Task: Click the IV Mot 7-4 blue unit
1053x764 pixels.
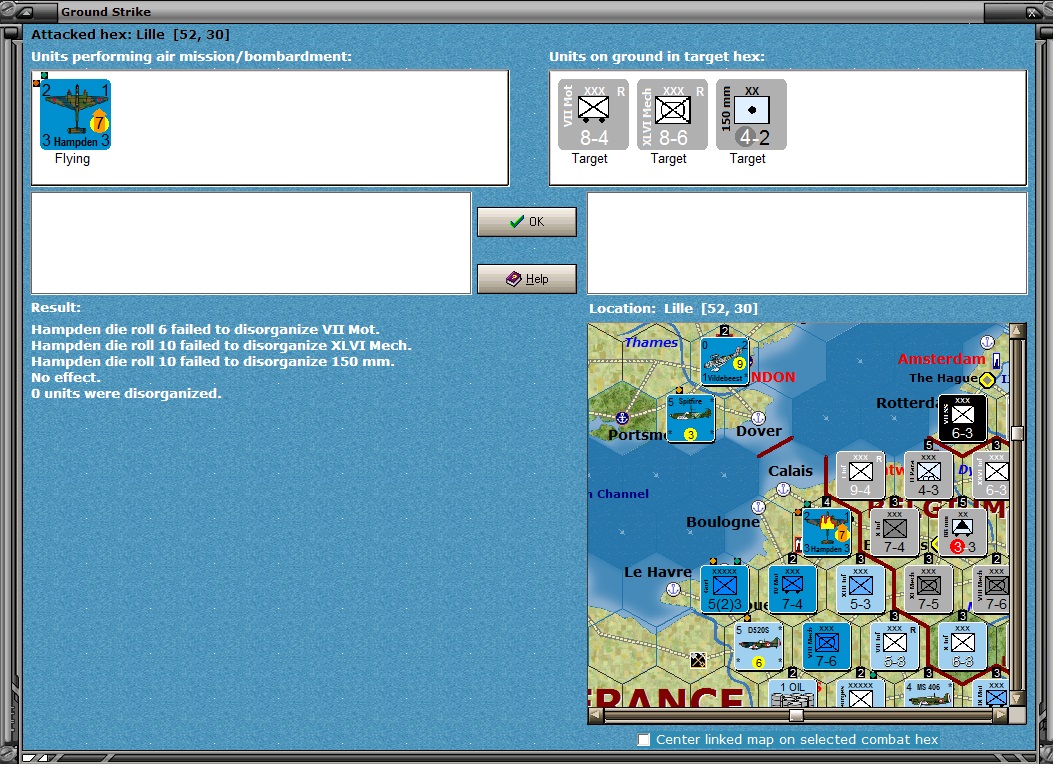Action: (792, 589)
